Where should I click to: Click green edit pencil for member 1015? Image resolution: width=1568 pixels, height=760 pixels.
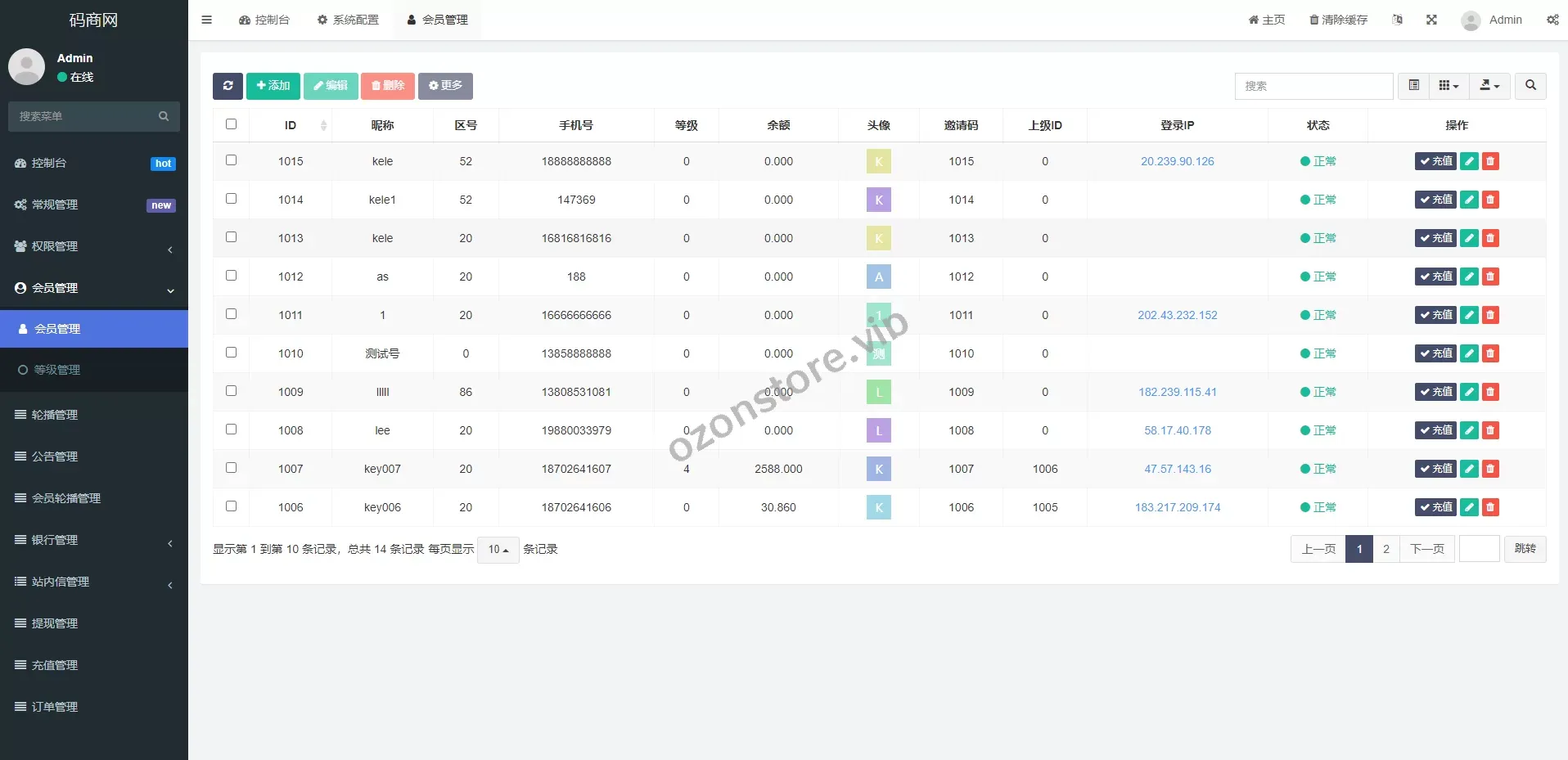pos(1469,161)
